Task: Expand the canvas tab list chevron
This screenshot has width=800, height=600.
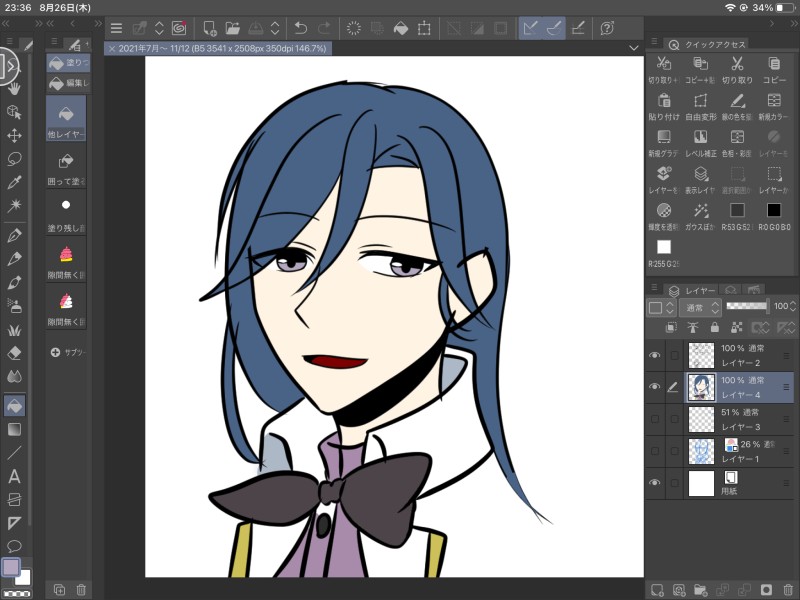Action: (633, 48)
